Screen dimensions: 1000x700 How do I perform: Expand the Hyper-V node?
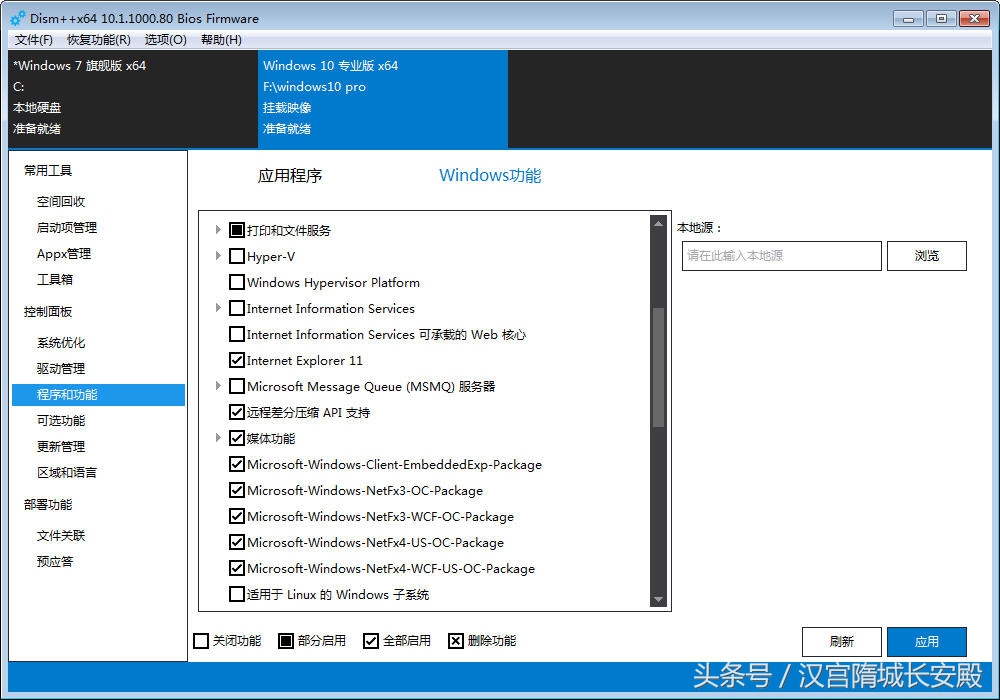coord(217,256)
